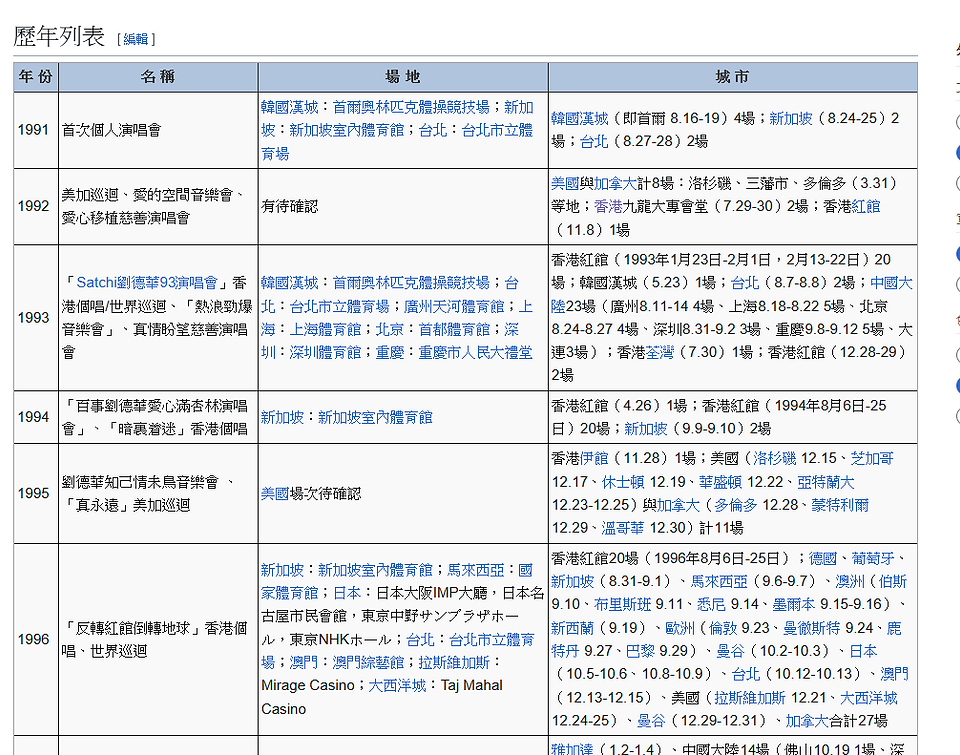
Task: Open the 曼徹斯特 link
Action: pos(812,628)
